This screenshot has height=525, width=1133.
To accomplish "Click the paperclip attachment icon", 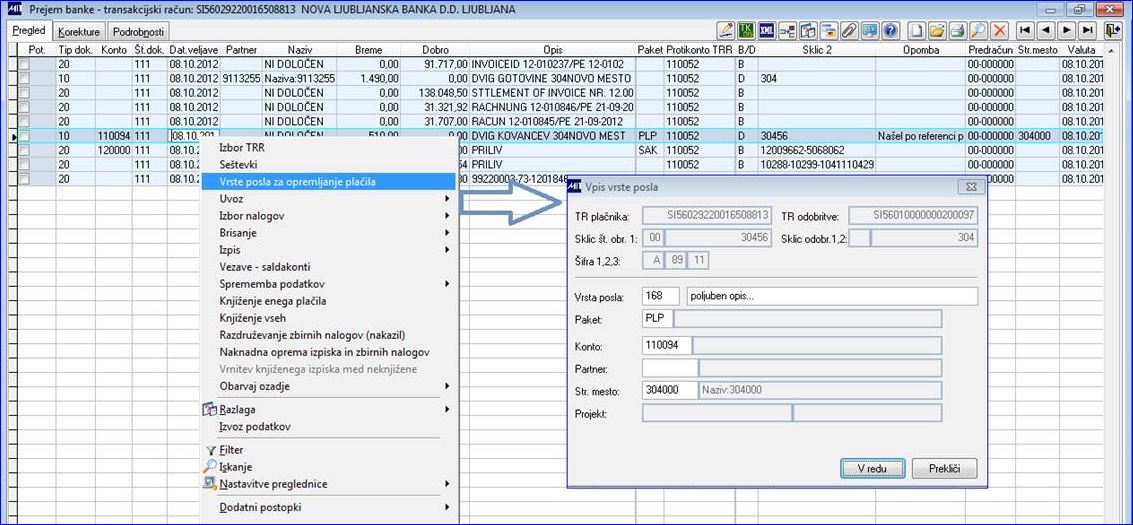I will tap(850, 30).
